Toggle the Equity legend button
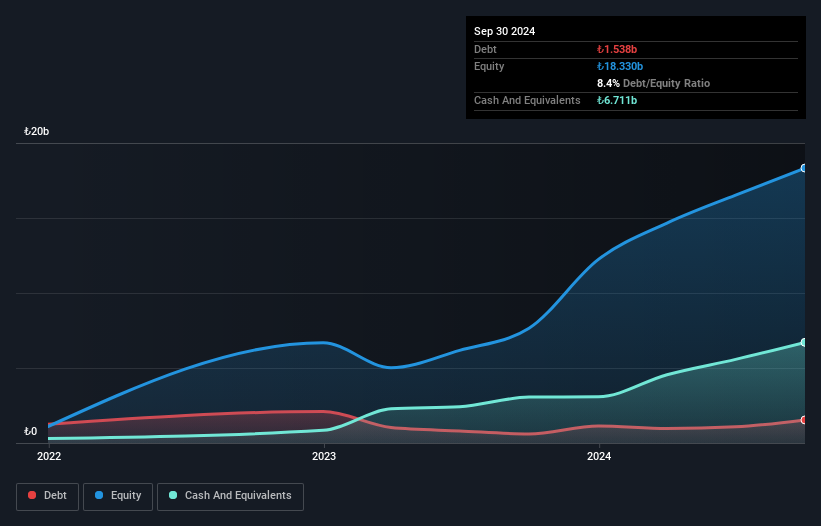This screenshot has height=526, width=821. 118,496
